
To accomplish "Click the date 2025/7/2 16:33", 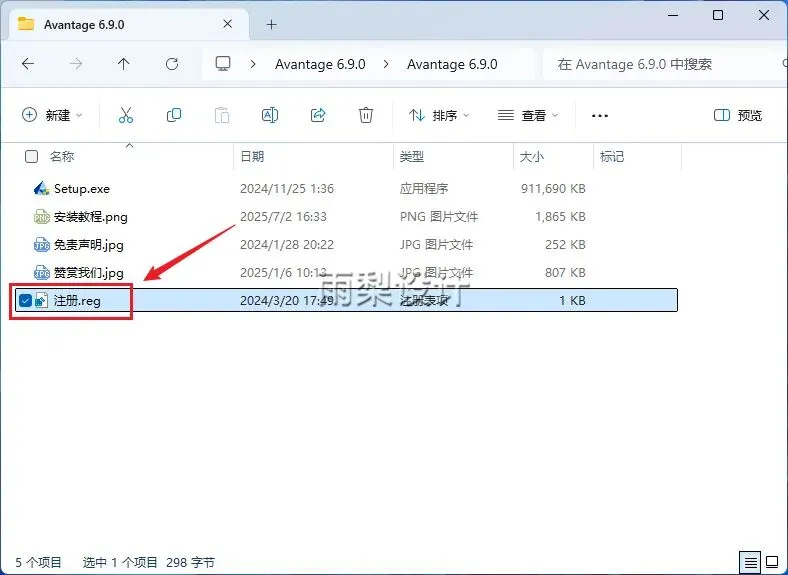I will point(283,217).
